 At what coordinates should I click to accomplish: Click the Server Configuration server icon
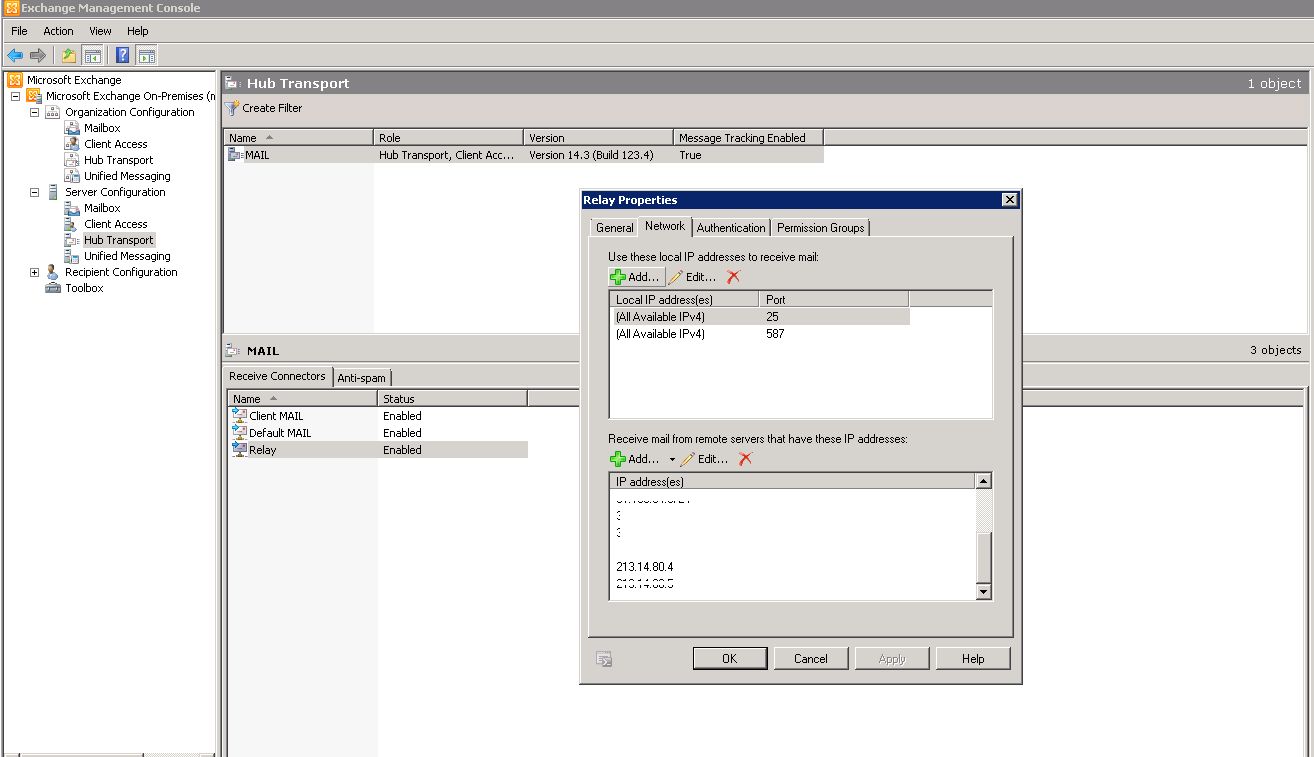point(53,192)
